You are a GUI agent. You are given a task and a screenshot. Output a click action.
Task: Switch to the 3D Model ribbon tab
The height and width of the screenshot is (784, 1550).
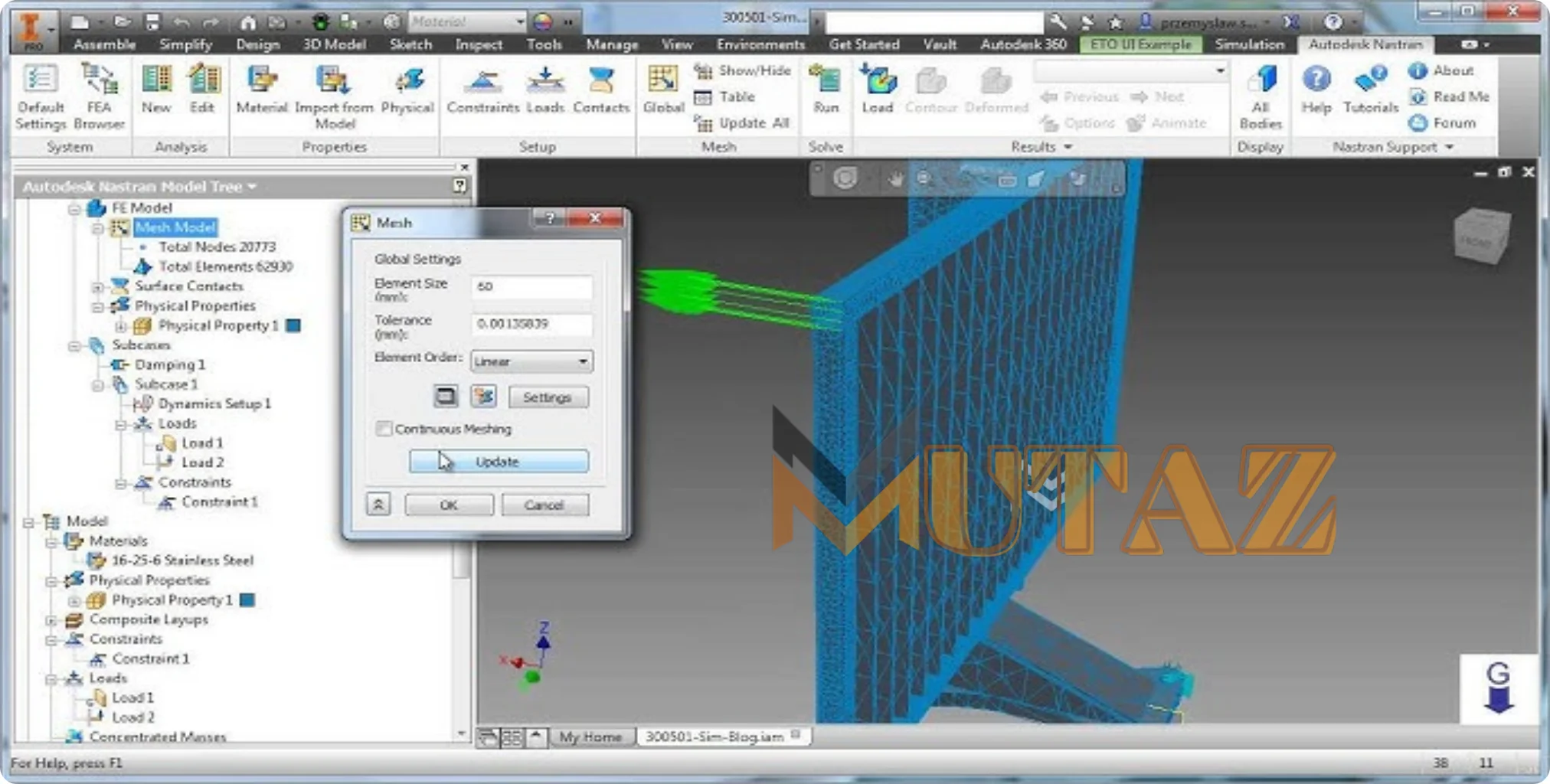point(334,44)
